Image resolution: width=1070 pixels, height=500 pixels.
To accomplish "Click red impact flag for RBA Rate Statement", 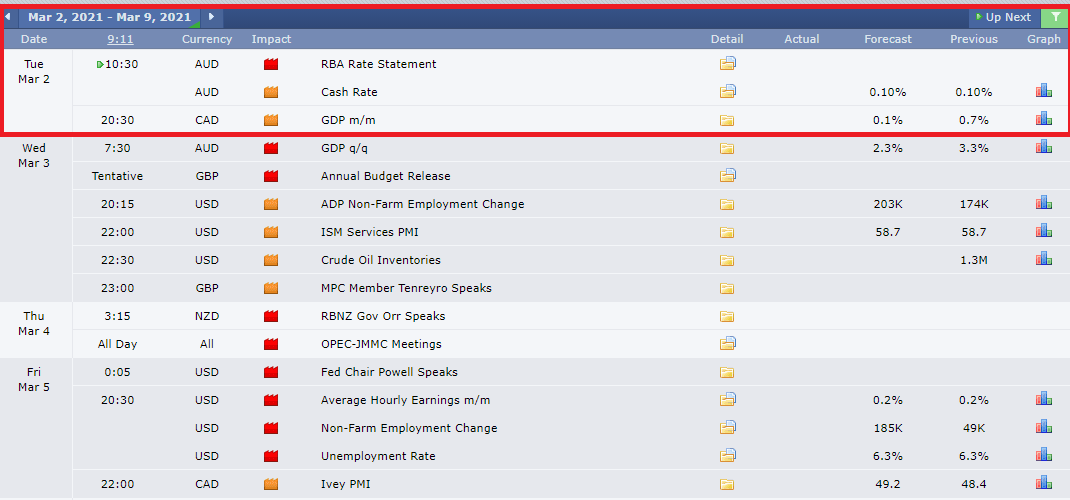I will tap(271, 65).
